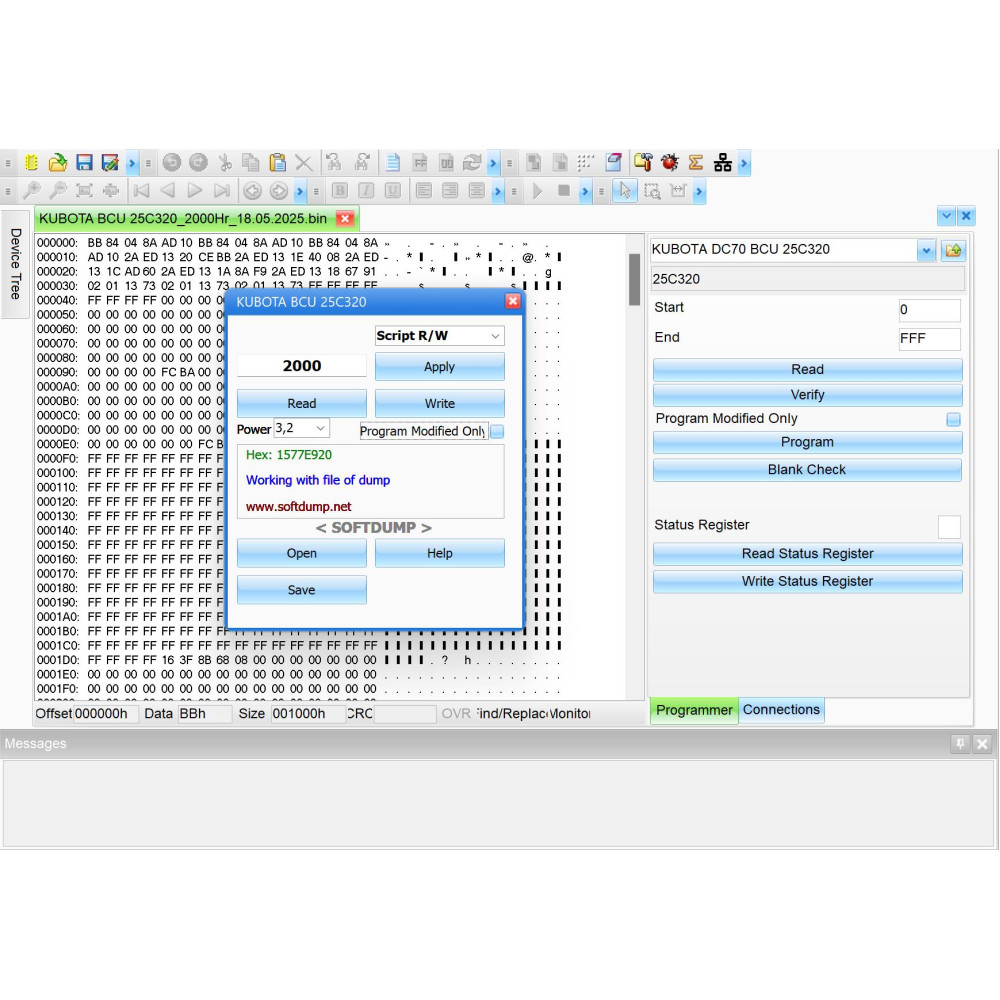Click the stop script square icon

[564, 190]
